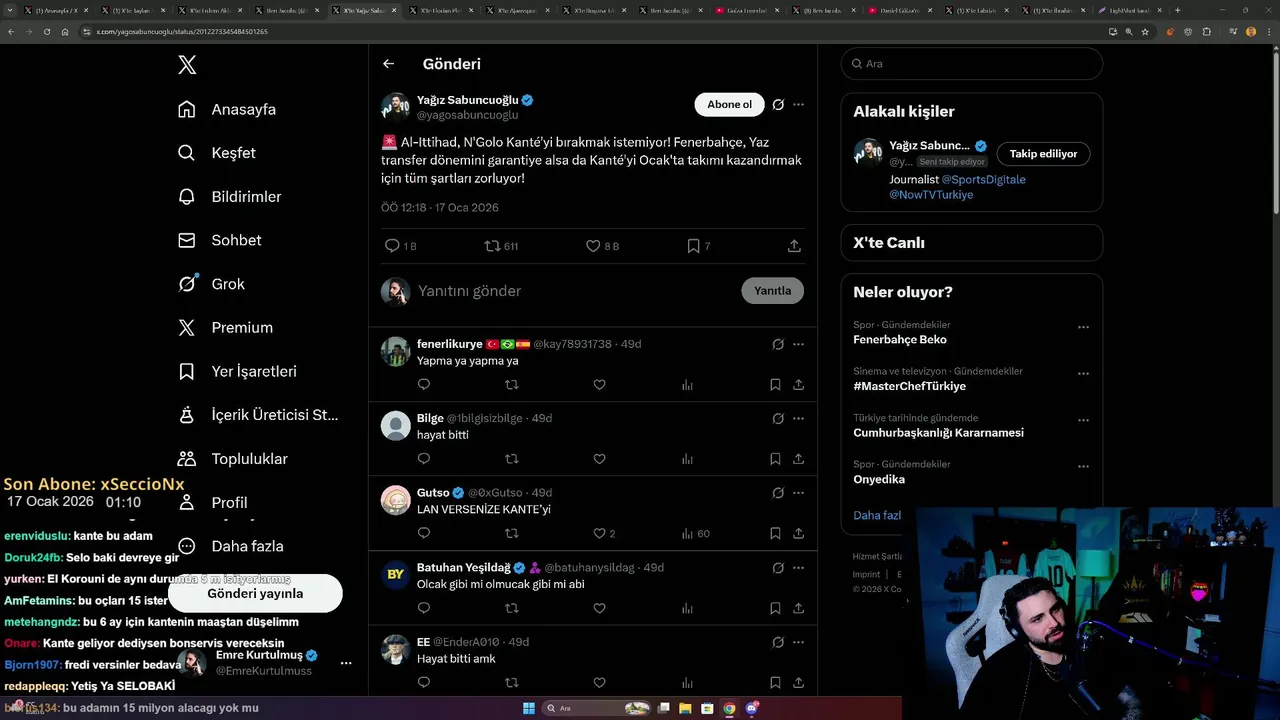Open account menu next to Emre Kurtulmuş
The width and height of the screenshot is (1280, 720).
(x=346, y=663)
